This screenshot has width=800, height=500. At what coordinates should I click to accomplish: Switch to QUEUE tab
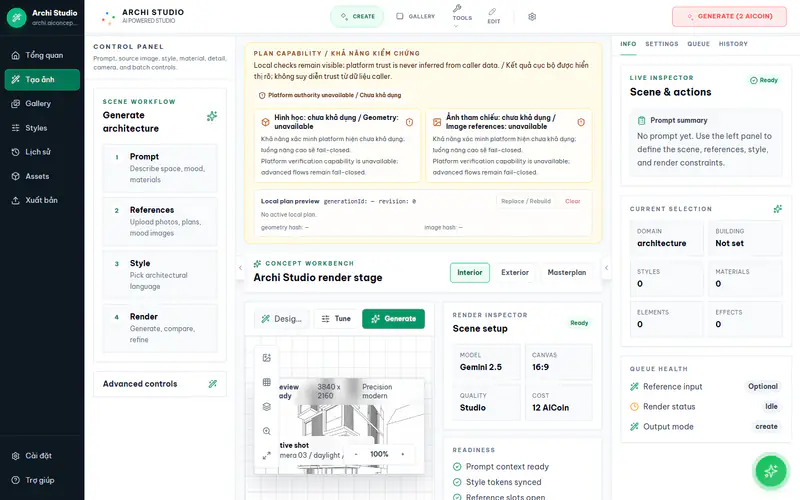tap(698, 44)
